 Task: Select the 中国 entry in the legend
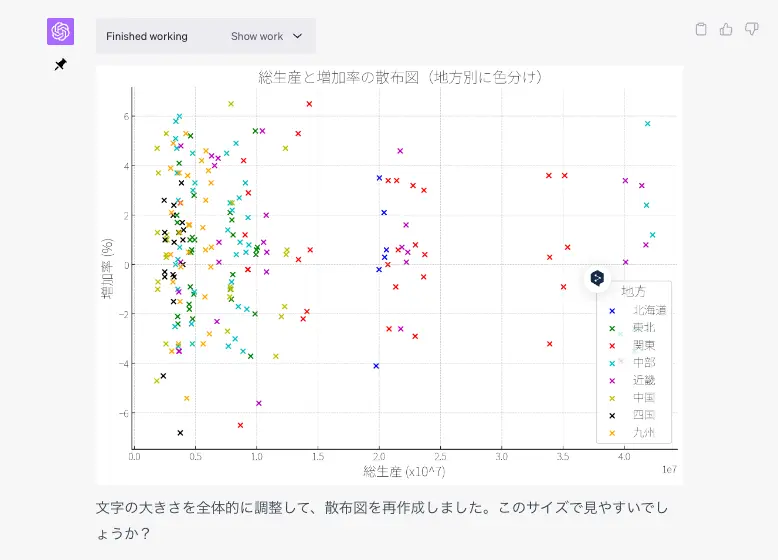click(643, 398)
